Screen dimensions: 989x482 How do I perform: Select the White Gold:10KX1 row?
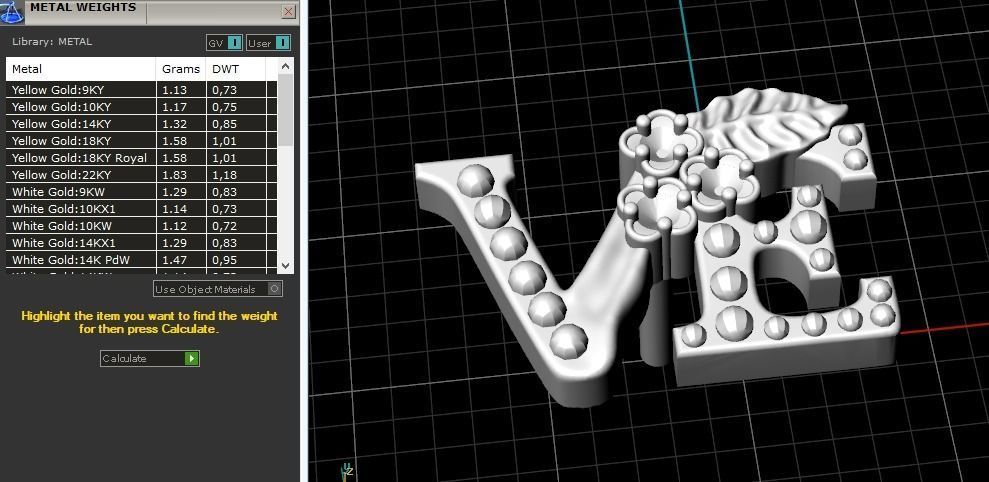click(142, 209)
